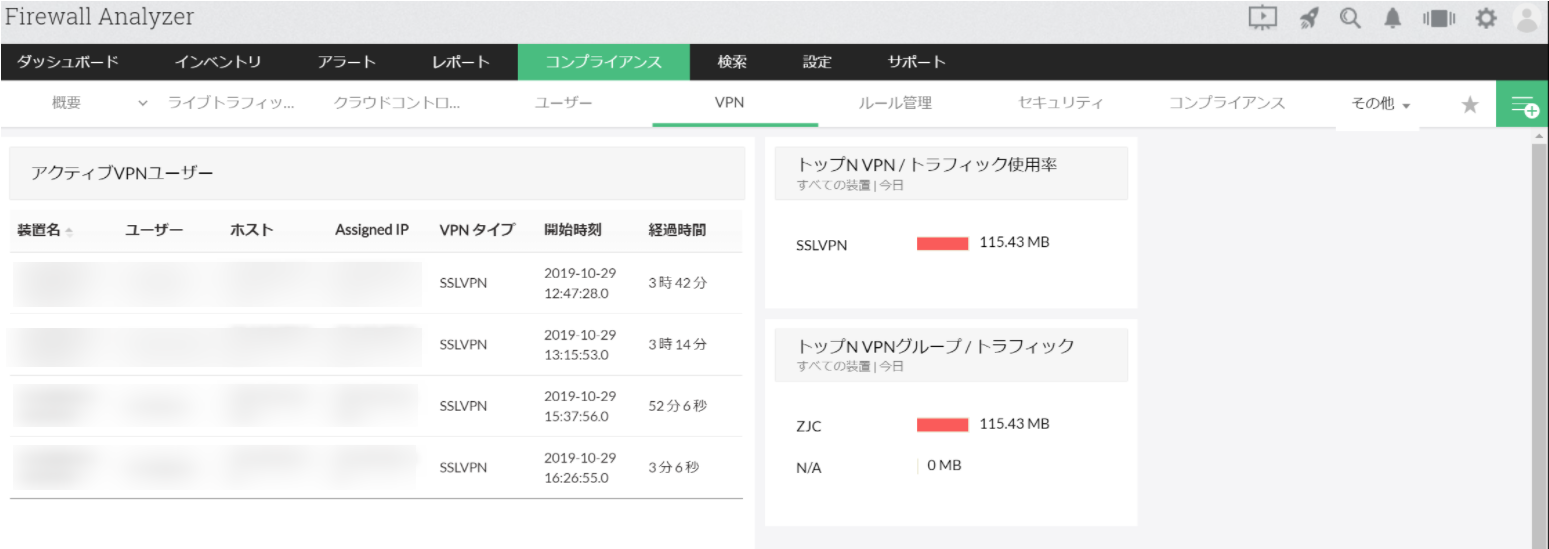Click the vertical scrollbar on right edge
The height and width of the screenshot is (549, 1549).
pos(1539,330)
